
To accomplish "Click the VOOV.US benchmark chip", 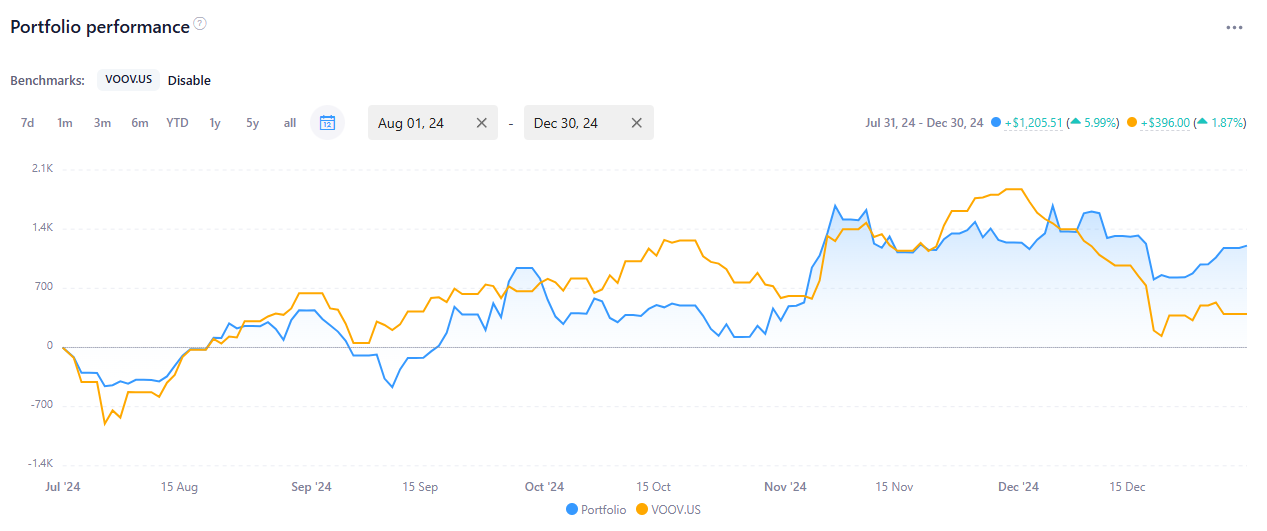I will point(129,80).
